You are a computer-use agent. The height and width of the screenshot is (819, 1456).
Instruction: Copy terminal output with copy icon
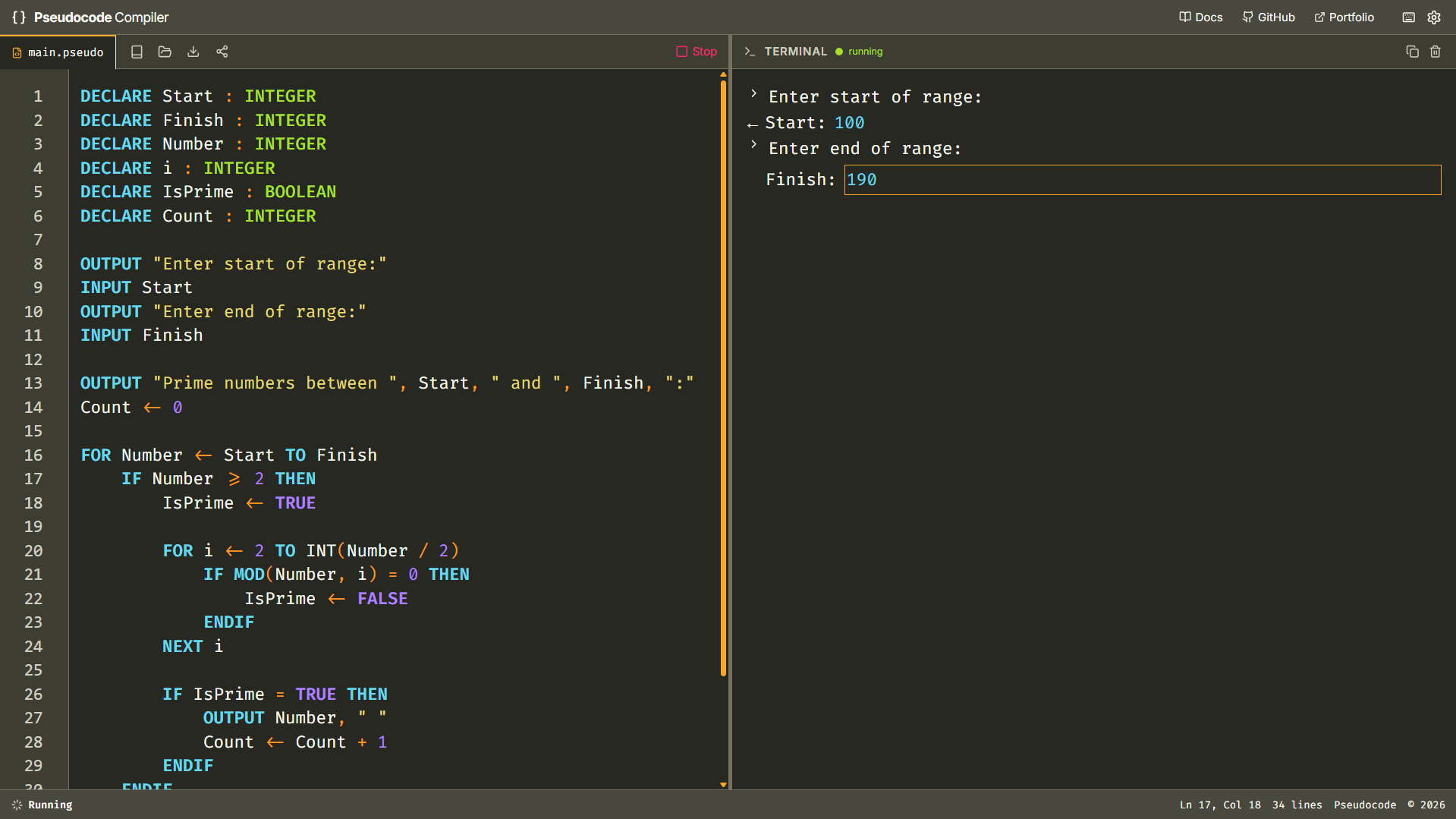point(1412,52)
